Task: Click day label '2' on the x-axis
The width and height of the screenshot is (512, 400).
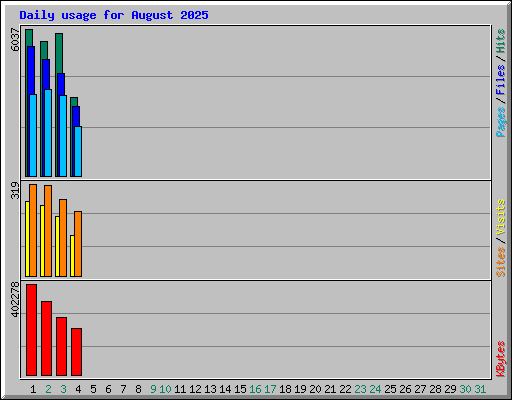Action: (48, 389)
